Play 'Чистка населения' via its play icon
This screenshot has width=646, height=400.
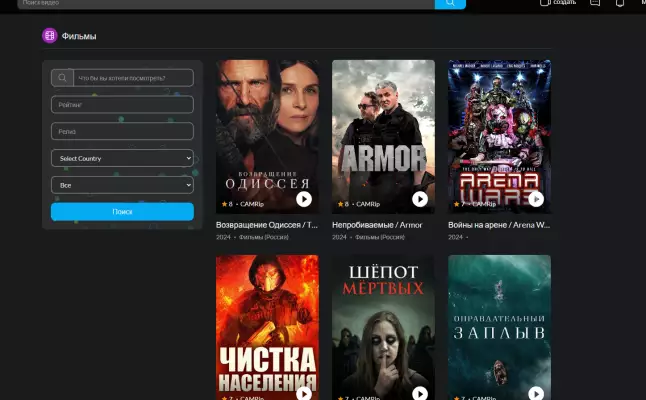(x=304, y=394)
